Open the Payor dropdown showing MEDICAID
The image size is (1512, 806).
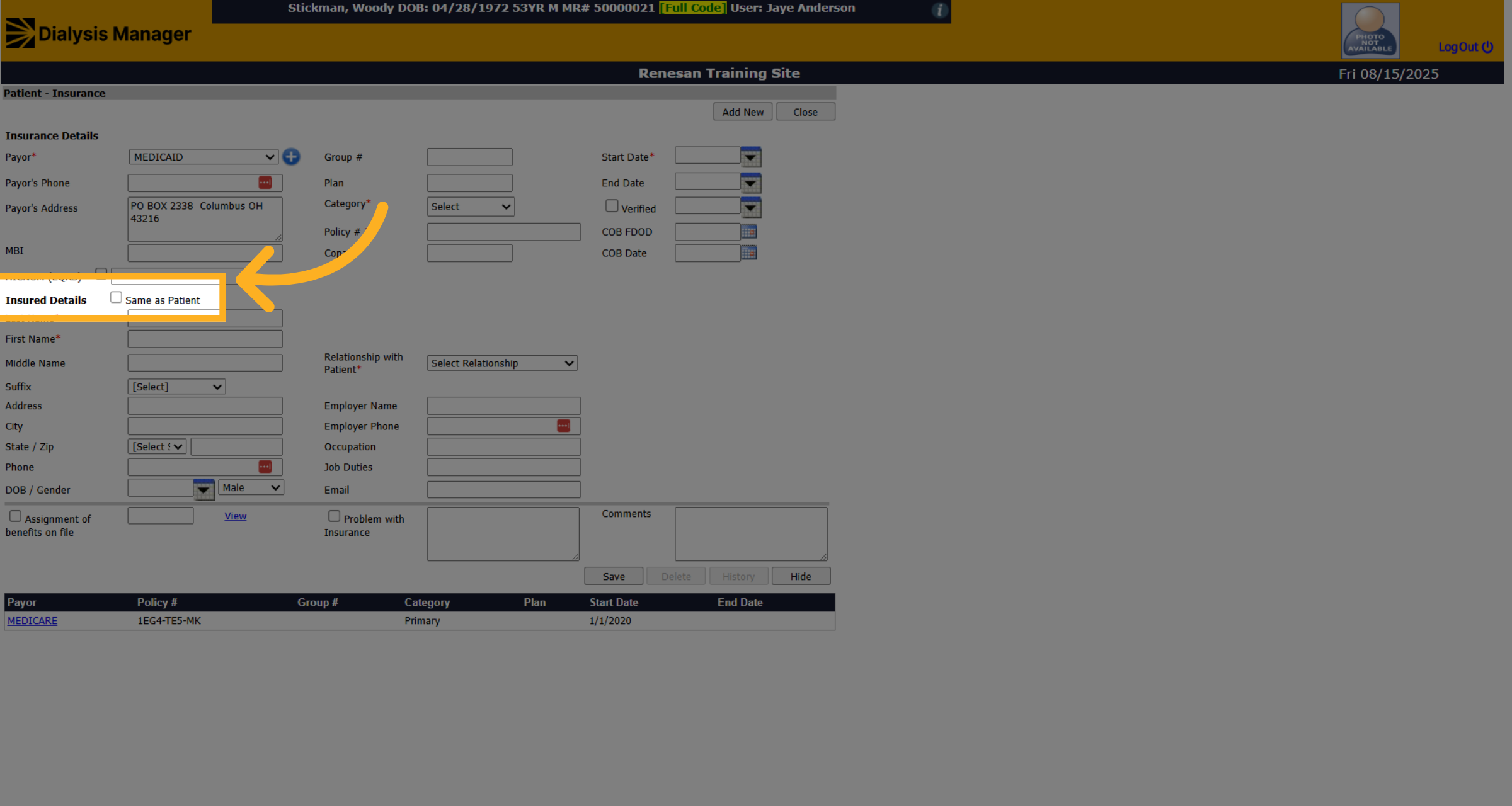point(203,157)
